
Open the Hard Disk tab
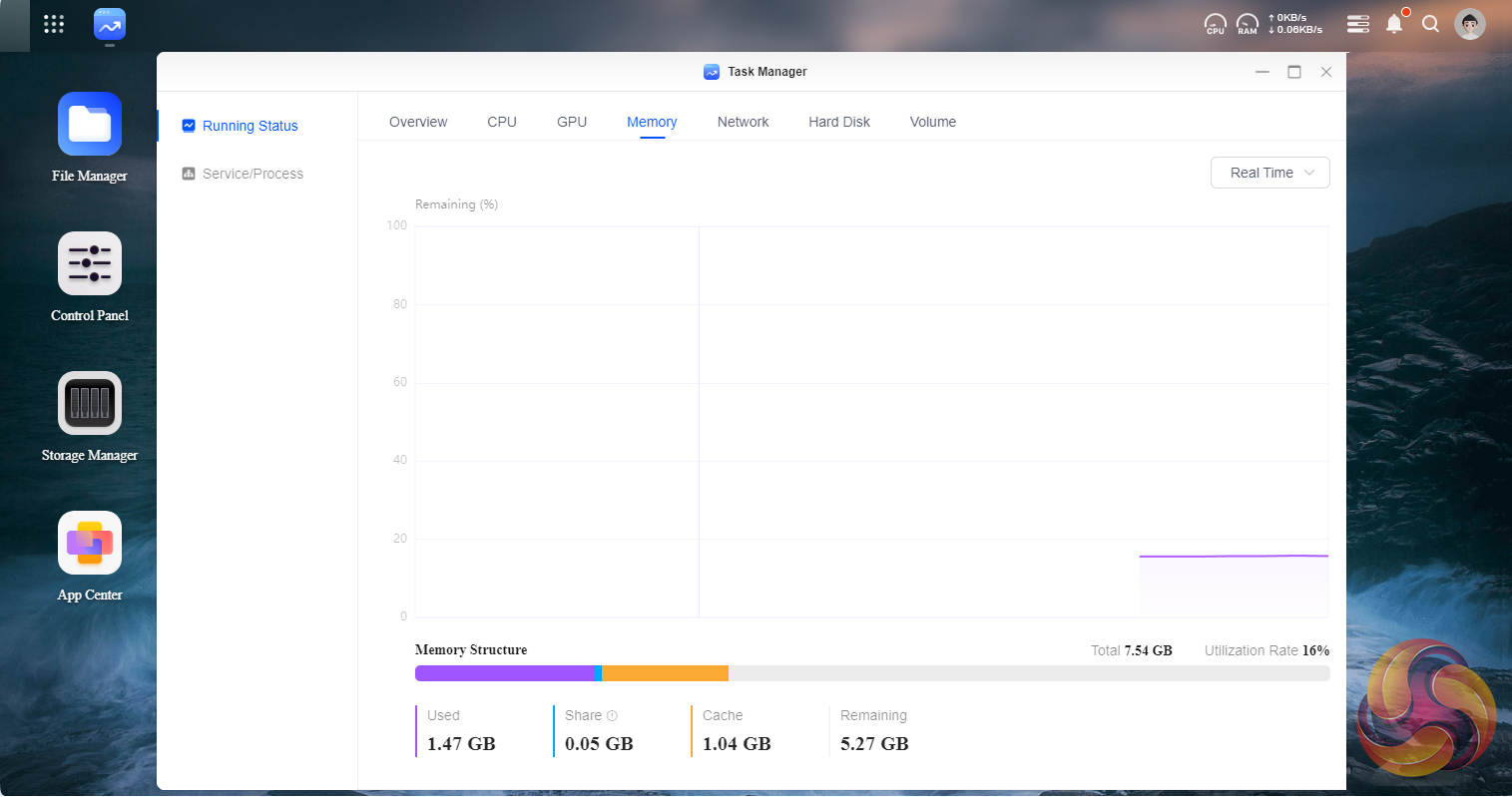click(838, 122)
